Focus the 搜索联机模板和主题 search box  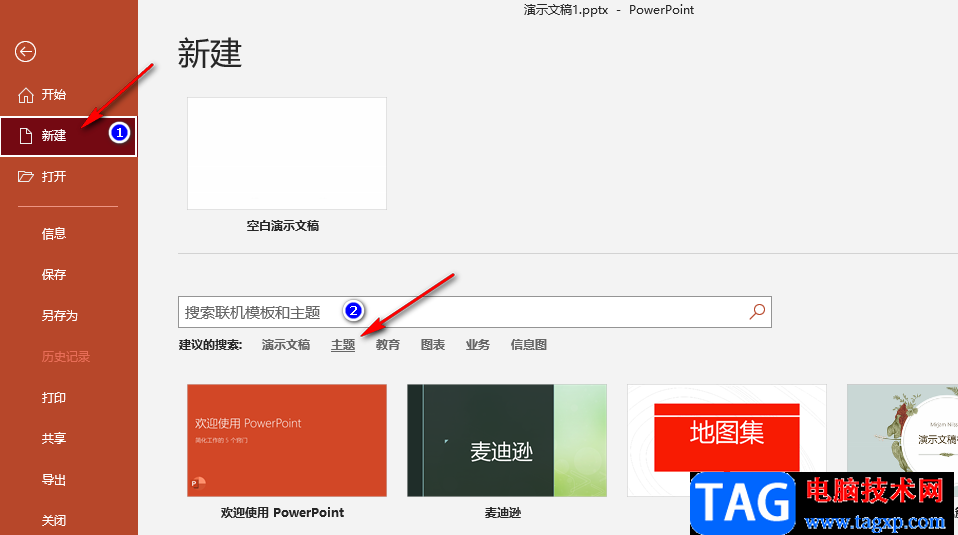[x=475, y=312]
